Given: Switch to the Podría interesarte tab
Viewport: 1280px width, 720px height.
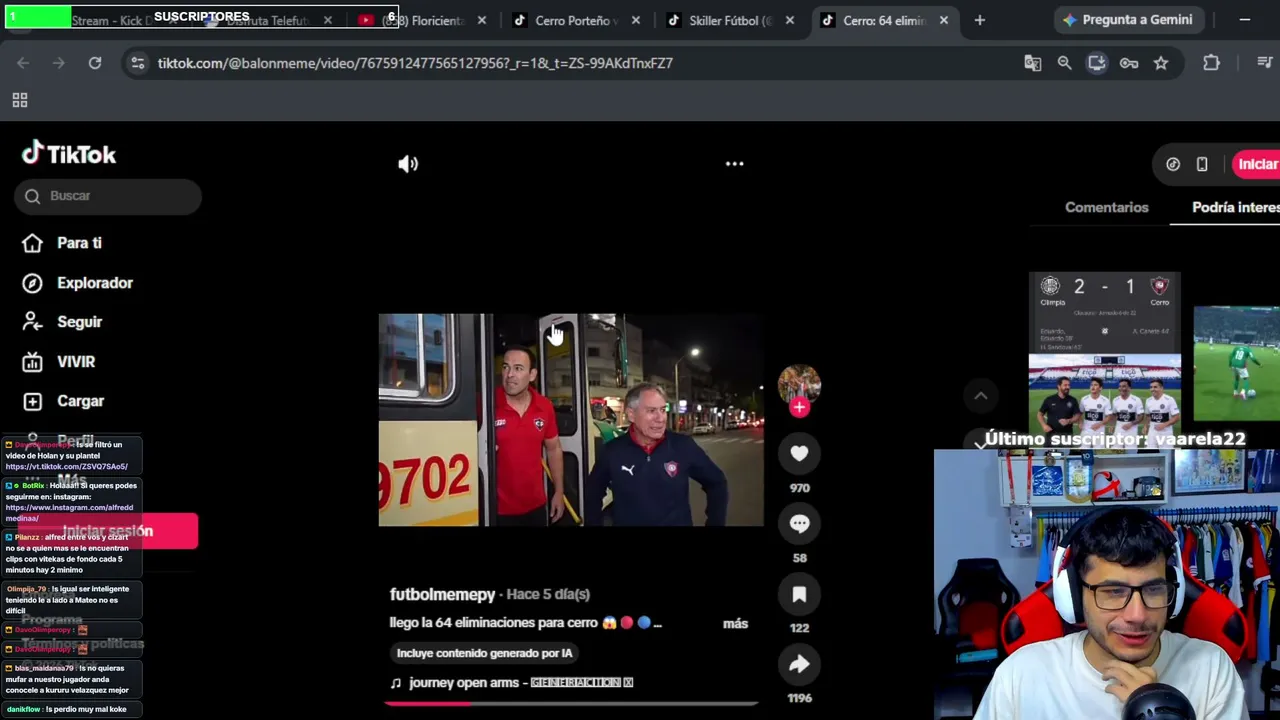Looking at the screenshot, I should 1236,207.
